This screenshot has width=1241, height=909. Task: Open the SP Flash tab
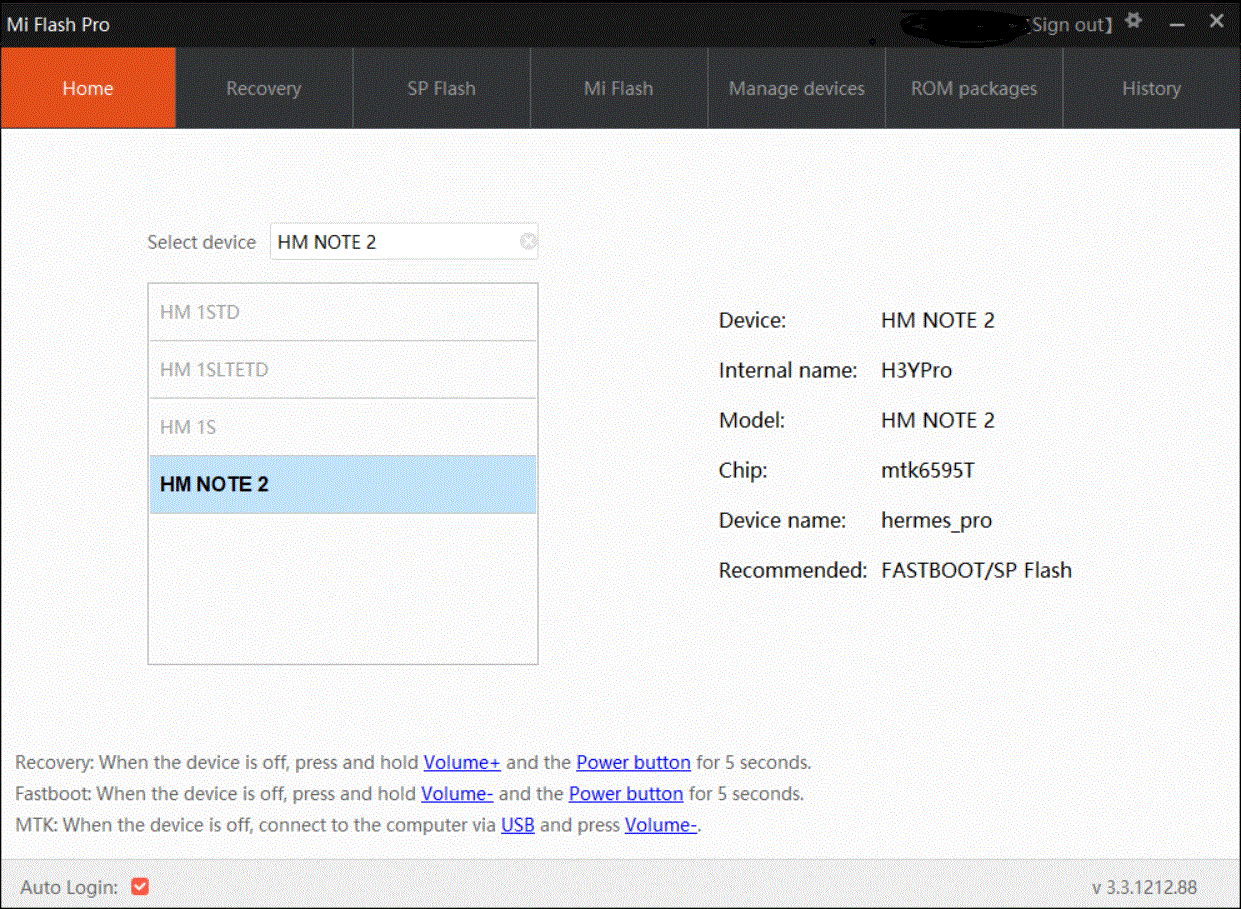point(441,88)
